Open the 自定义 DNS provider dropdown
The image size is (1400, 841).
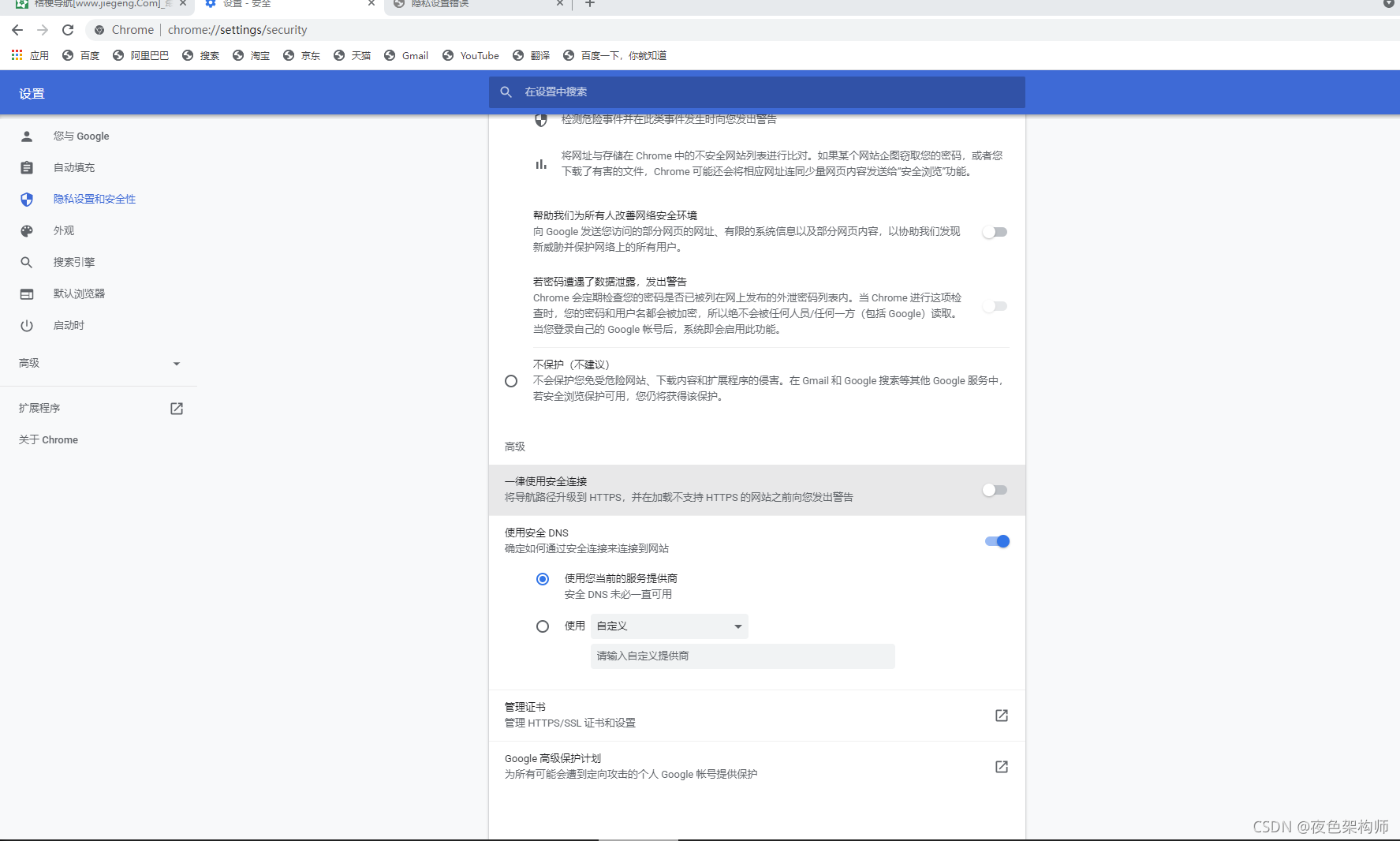pos(670,626)
